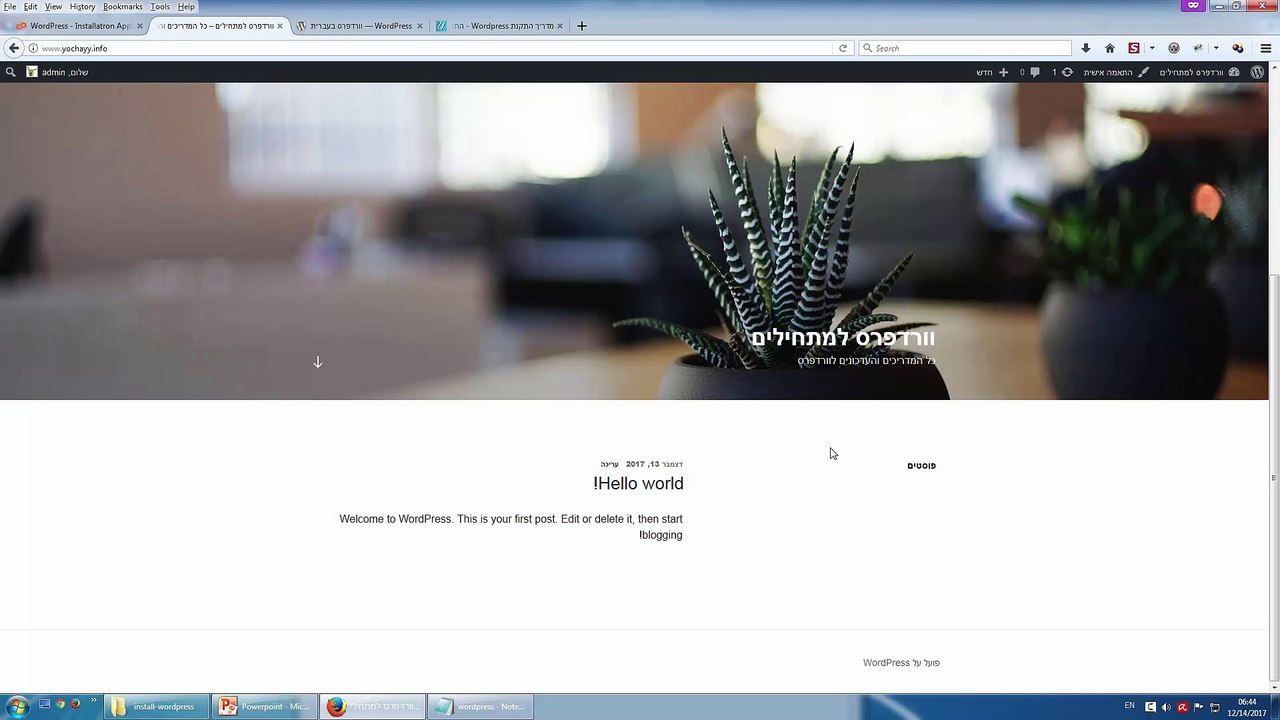Open the Help menu
Image resolution: width=1280 pixels, height=720 pixels.
[x=186, y=7]
